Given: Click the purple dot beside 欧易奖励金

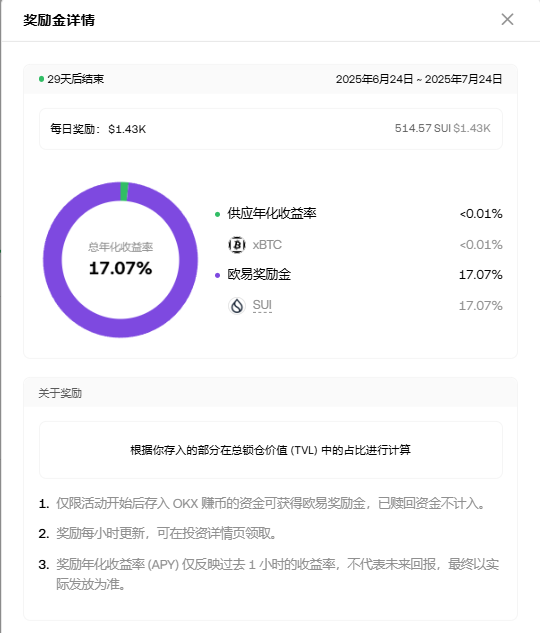Looking at the screenshot, I should [218, 275].
